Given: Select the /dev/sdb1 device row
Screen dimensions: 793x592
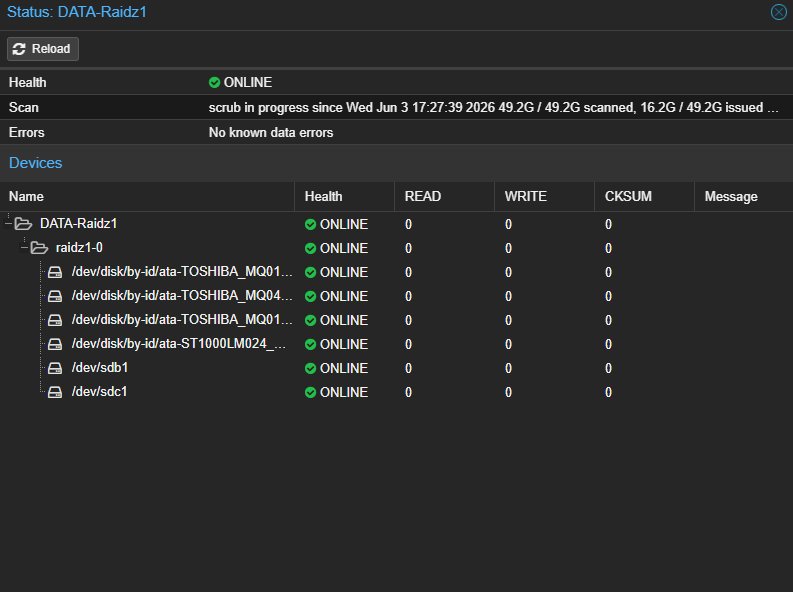Looking at the screenshot, I should pyautogui.click(x=396, y=368).
